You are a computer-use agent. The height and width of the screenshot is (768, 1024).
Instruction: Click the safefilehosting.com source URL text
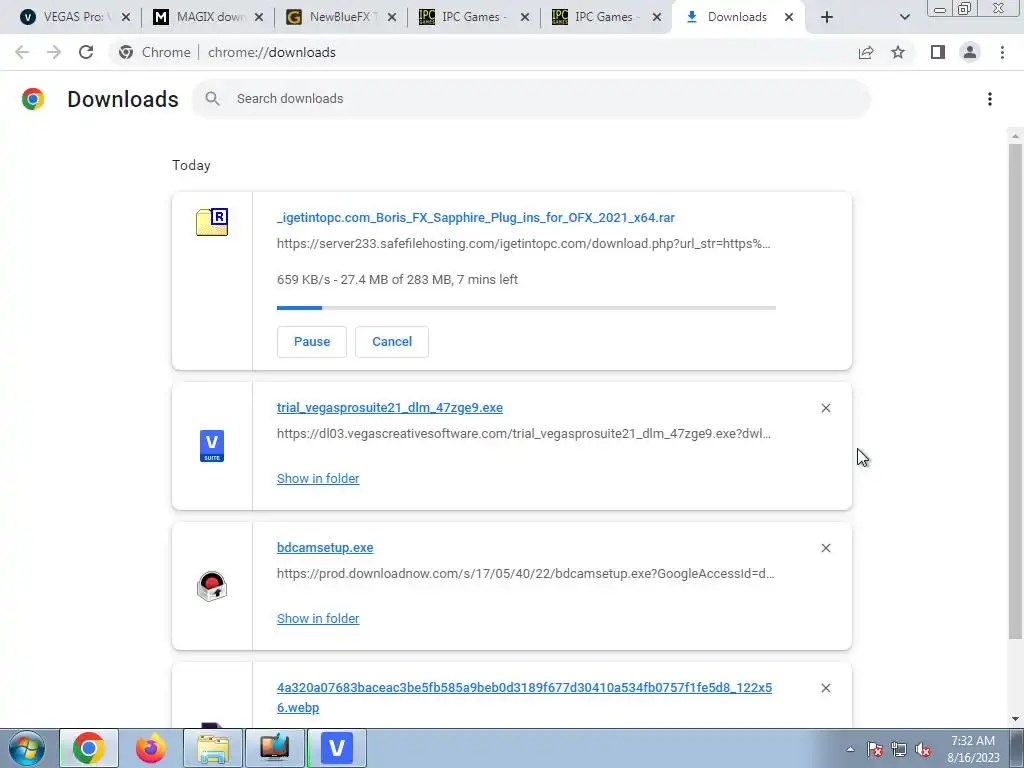[524, 244]
